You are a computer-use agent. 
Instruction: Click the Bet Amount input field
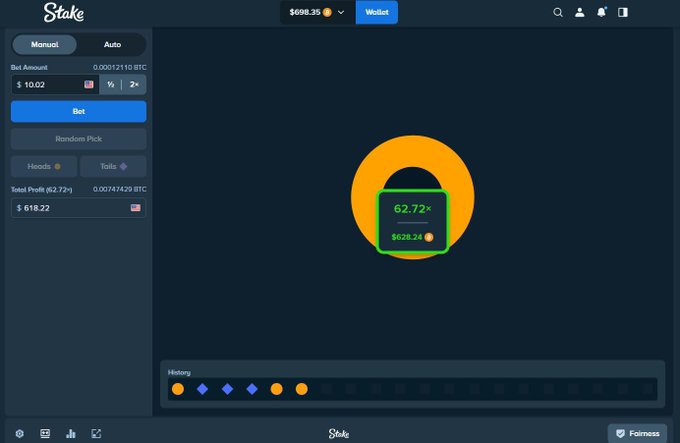pyautogui.click(x=55, y=85)
